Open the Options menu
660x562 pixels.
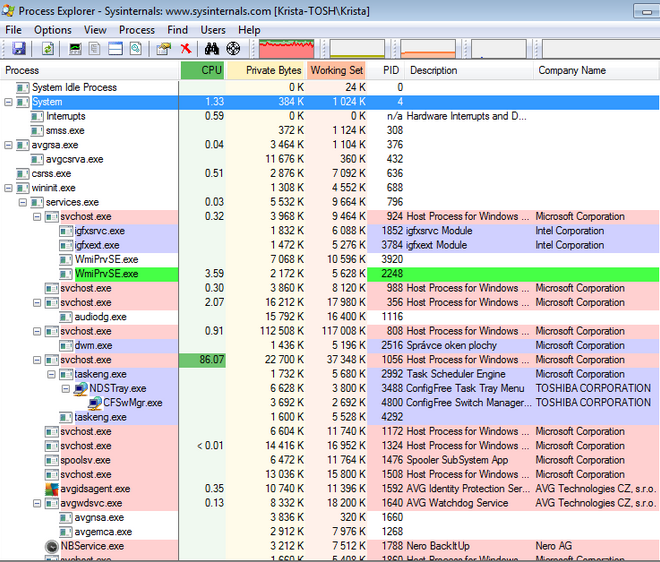click(x=52, y=30)
